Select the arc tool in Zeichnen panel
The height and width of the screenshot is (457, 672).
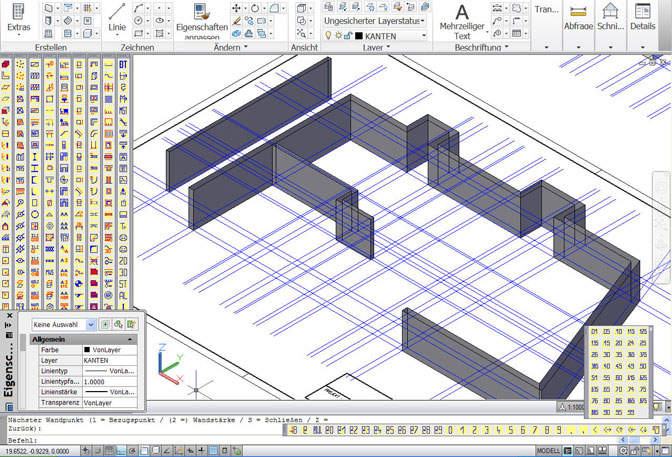[138, 8]
